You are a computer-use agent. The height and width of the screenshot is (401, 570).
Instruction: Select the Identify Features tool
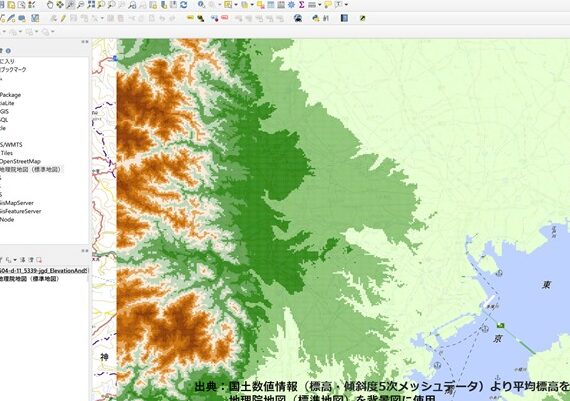pyautogui.click(x=201, y=5)
